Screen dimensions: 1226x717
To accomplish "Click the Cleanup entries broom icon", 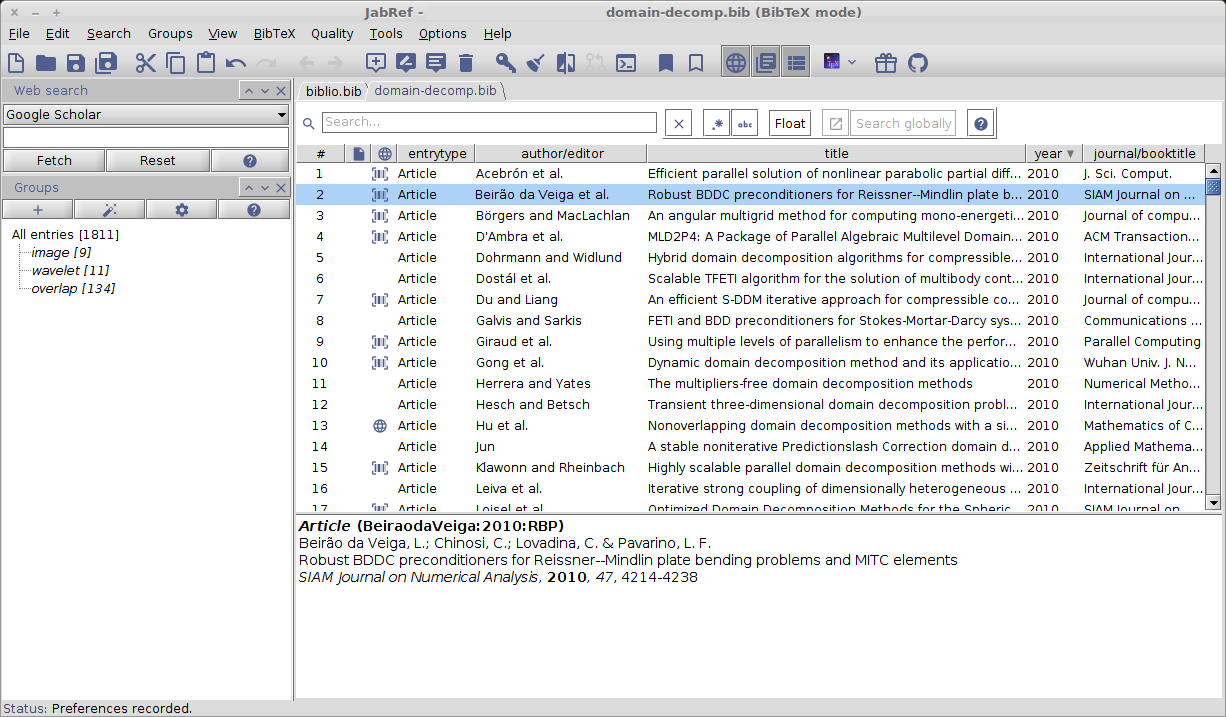I will click(536, 63).
